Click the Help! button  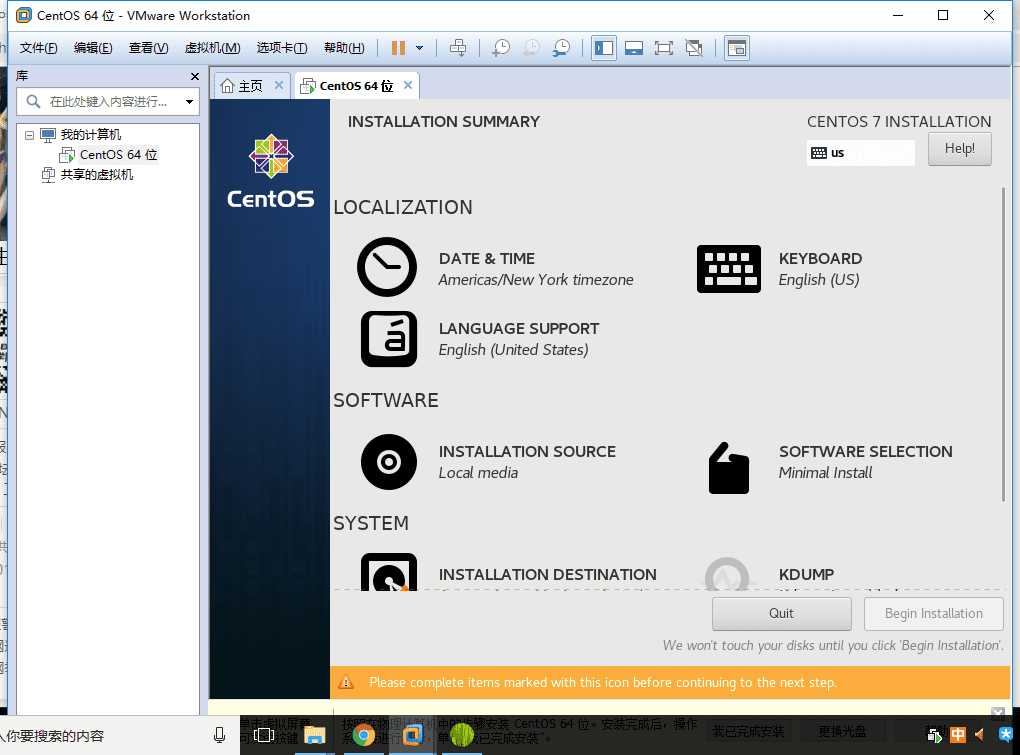(x=959, y=149)
